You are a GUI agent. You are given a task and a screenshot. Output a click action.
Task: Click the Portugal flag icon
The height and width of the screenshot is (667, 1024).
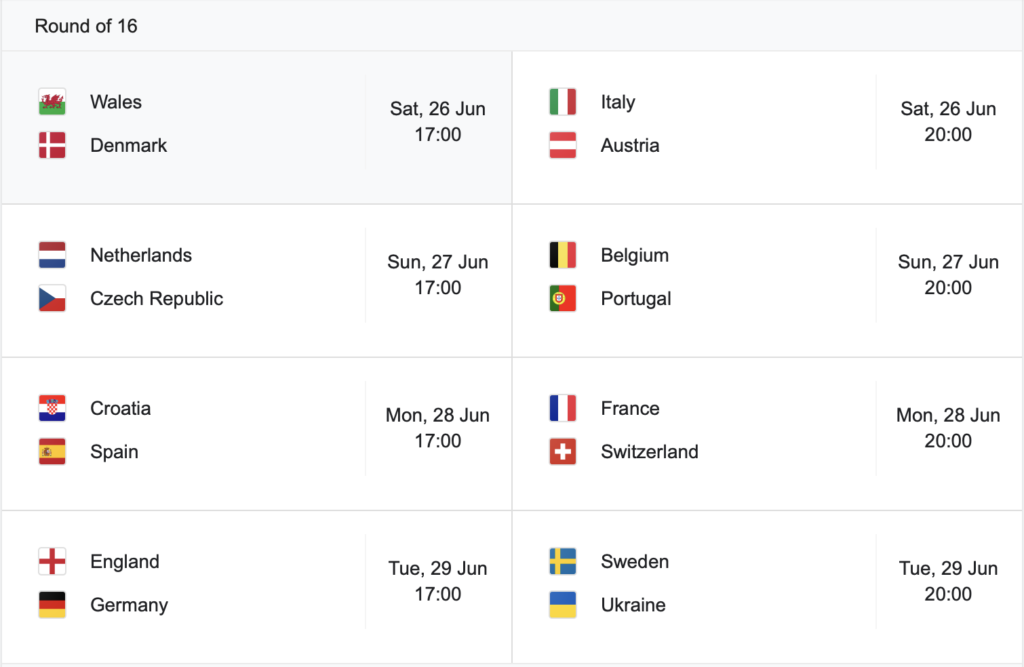click(563, 299)
